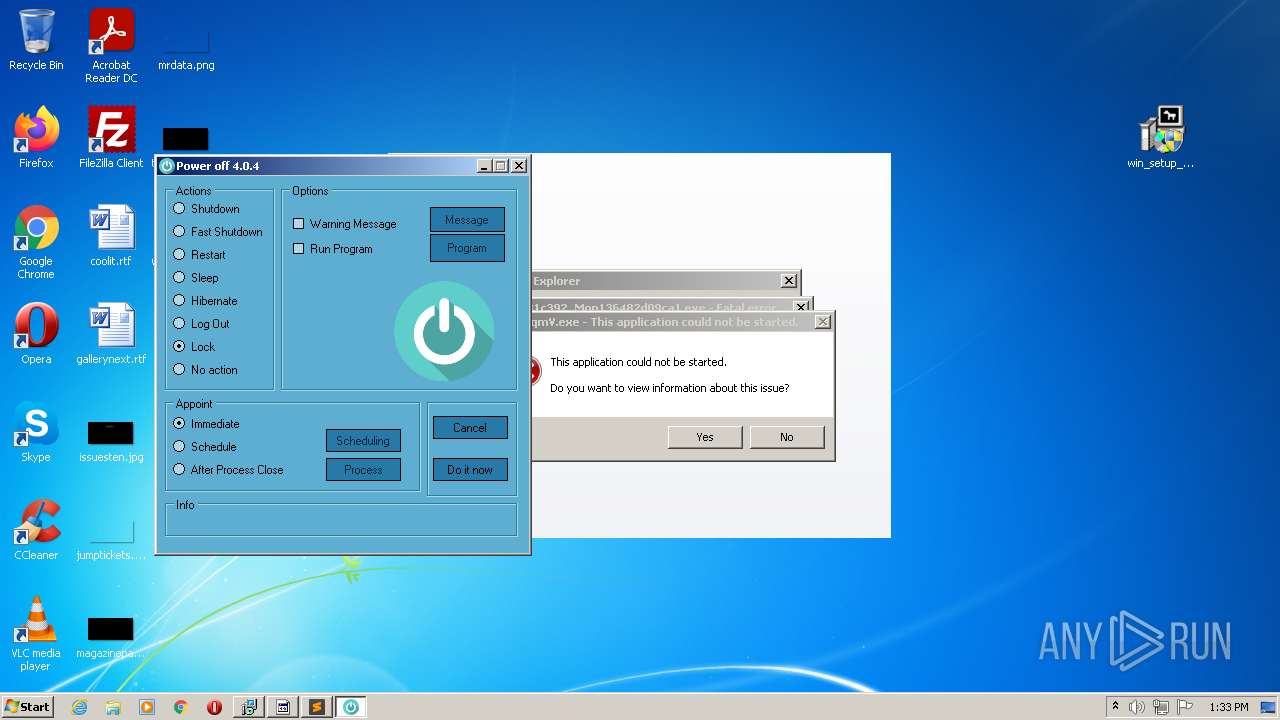Open the mrdata.png desktop file
1280x720 pixels.
coord(186,46)
